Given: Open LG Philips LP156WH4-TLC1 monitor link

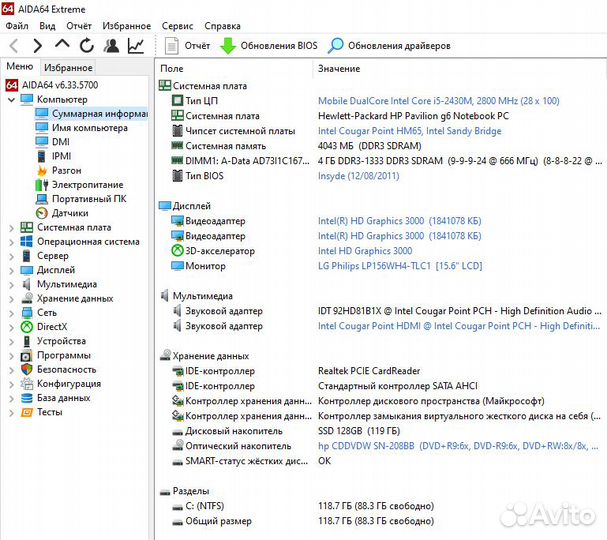Looking at the screenshot, I should click(x=400, y=266).
